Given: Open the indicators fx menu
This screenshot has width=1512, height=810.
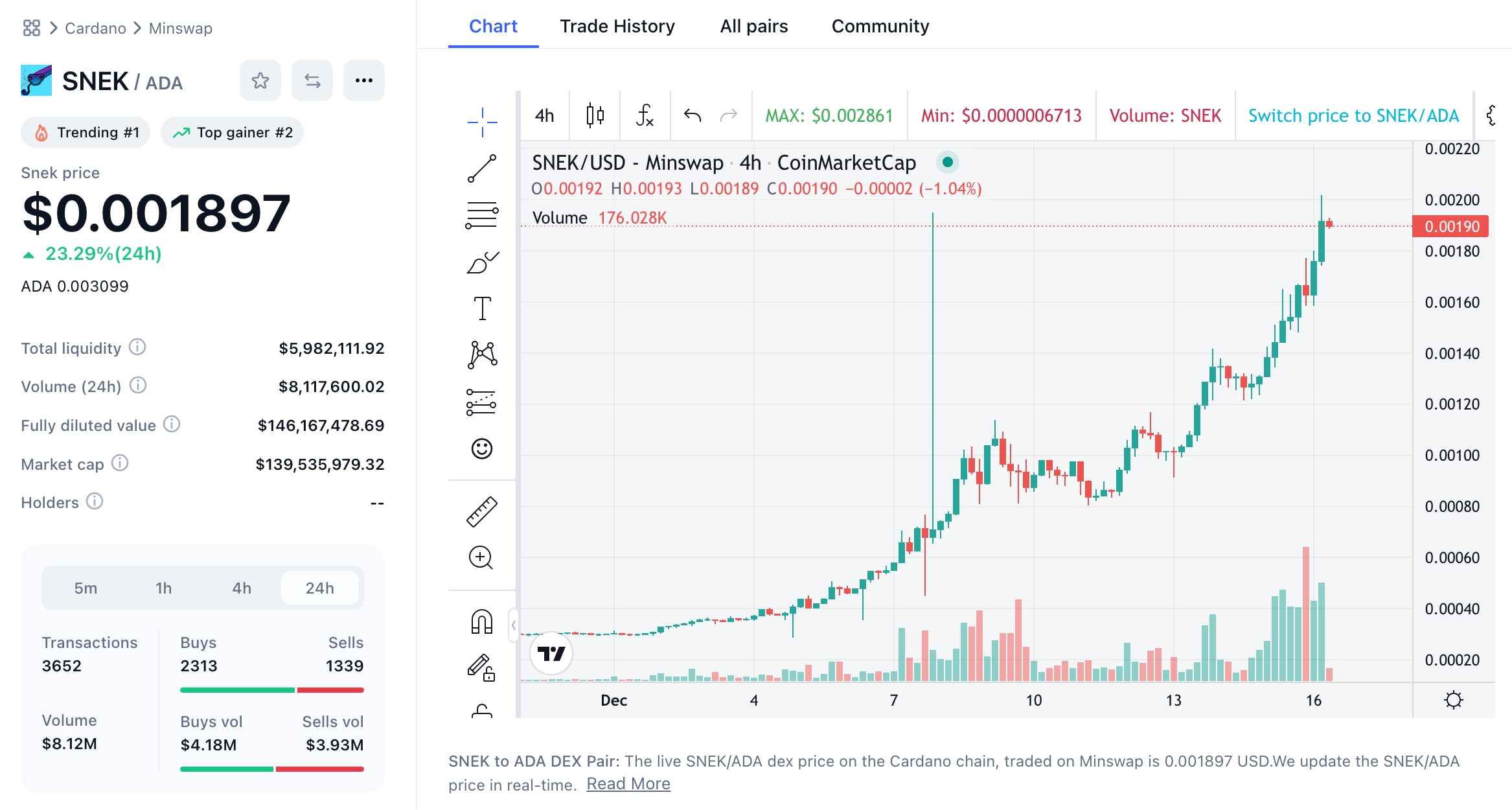Looking at the screenshot, I should tap(645, 116).
